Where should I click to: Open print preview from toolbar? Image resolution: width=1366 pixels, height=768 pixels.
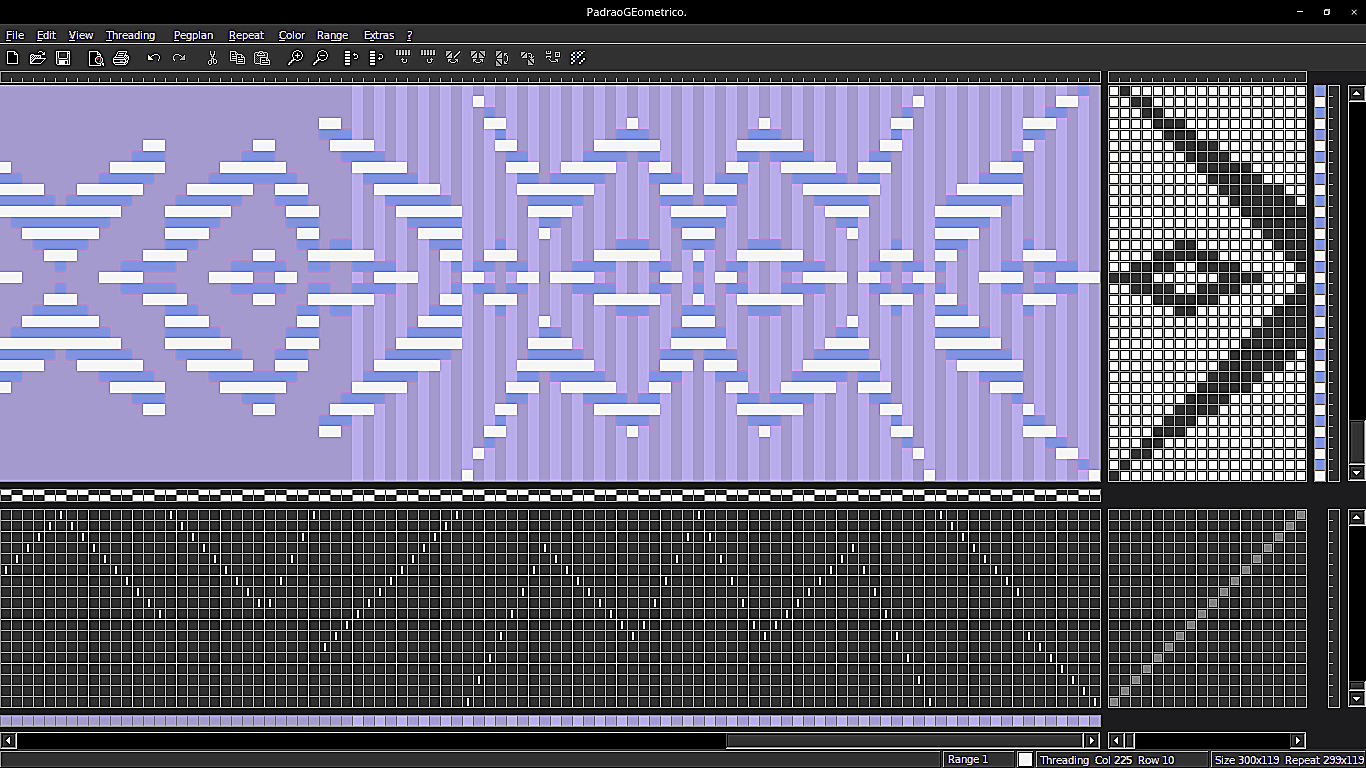pyautogui.click(x=96, y=58)
